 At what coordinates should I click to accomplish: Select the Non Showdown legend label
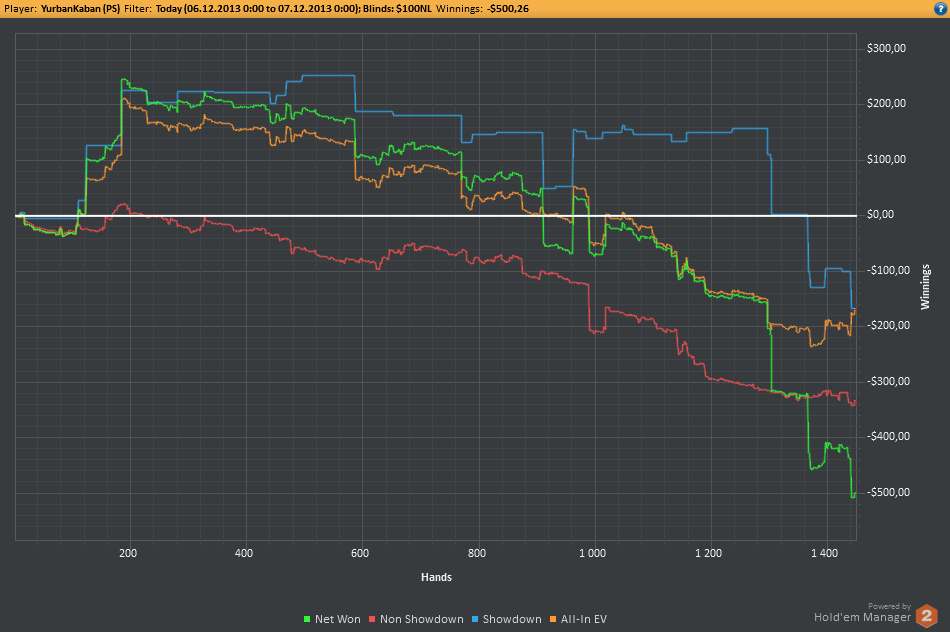422,619
